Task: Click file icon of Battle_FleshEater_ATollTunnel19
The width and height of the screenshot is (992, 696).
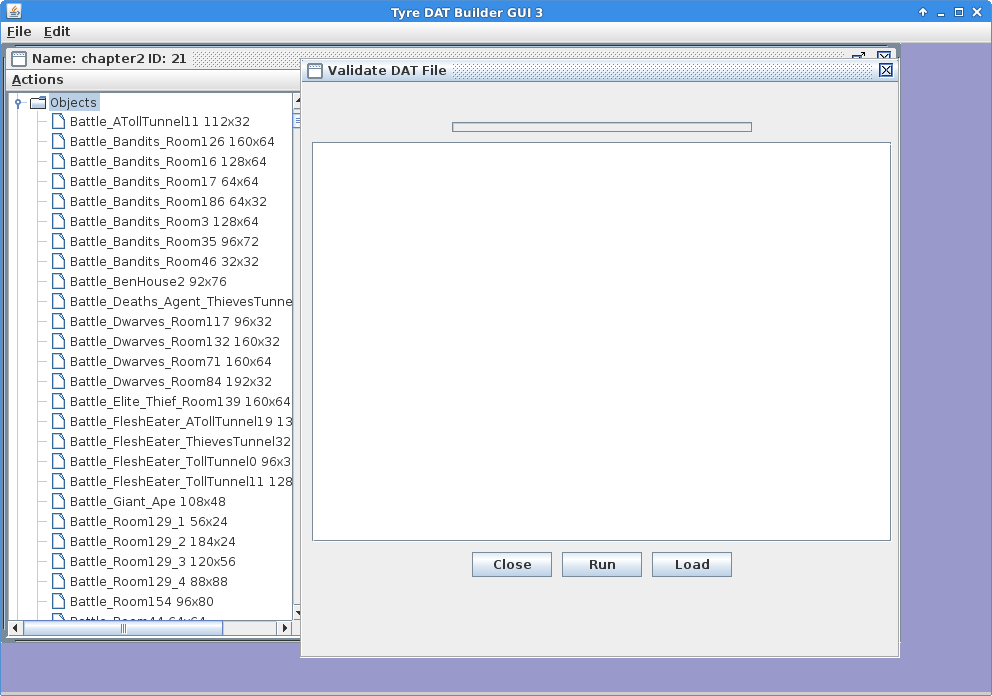Action: [58, 421]
